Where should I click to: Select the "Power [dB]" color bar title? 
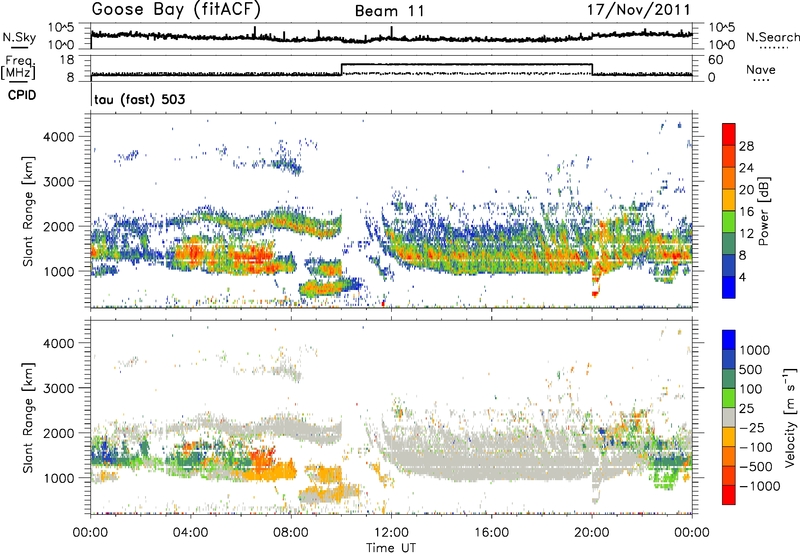[x=763, y=211]
